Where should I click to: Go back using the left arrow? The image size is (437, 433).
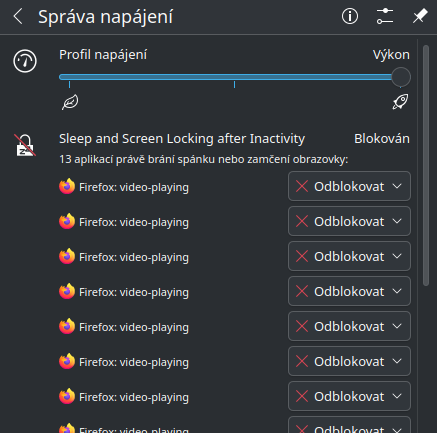(18, 16)
